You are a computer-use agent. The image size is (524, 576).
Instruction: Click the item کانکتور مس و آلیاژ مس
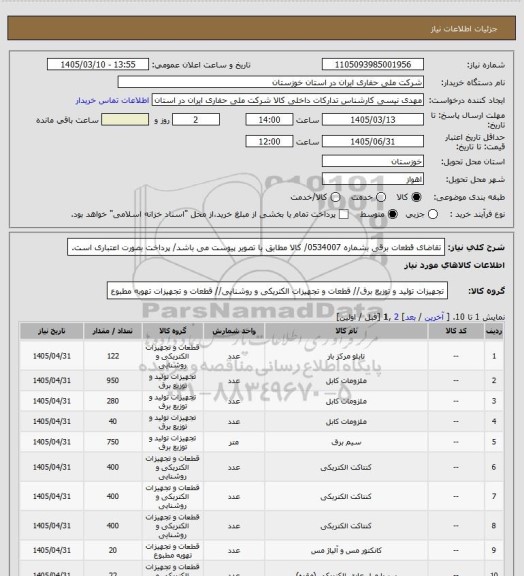(346, 551)
